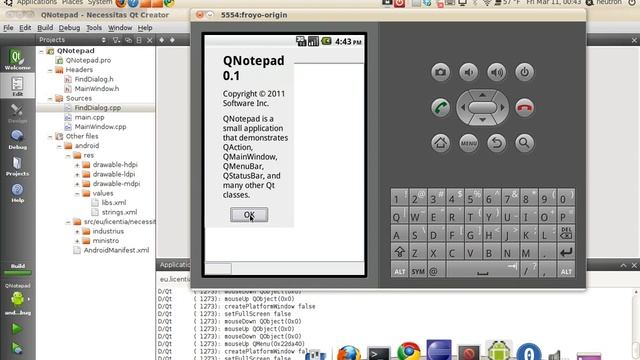Click emulator keyboard DEL key
The width and height of the screenshot is (640, 360).
(x=566, y=233)
